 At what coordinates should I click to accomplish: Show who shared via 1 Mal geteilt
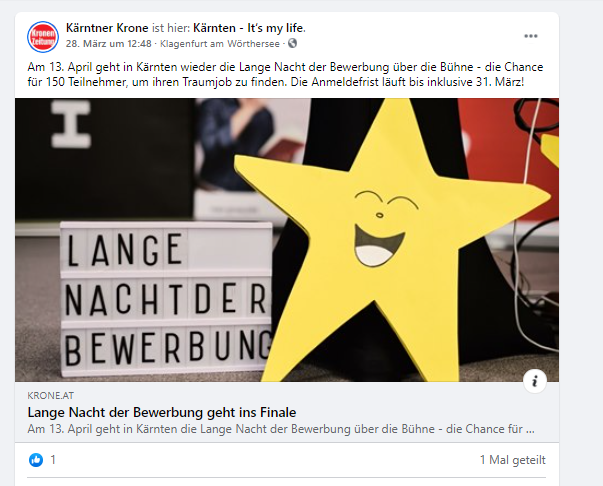[x=513, y=460]
